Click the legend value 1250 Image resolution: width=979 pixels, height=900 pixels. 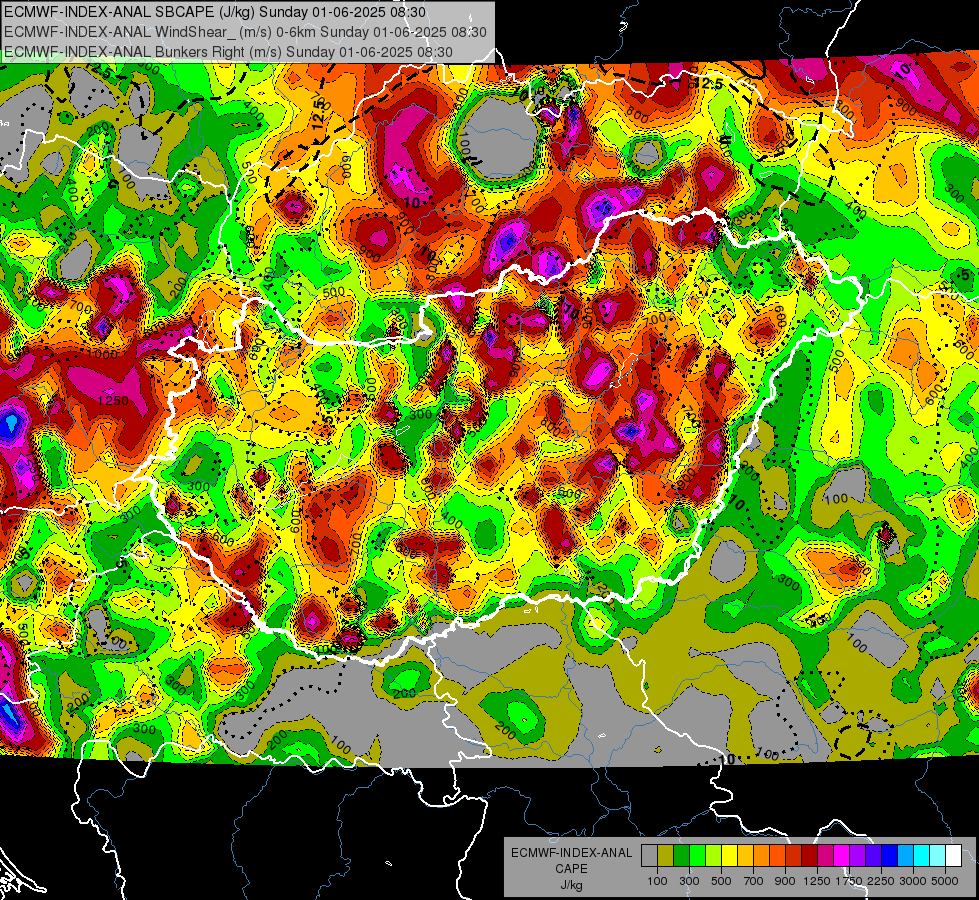(817, 881)
